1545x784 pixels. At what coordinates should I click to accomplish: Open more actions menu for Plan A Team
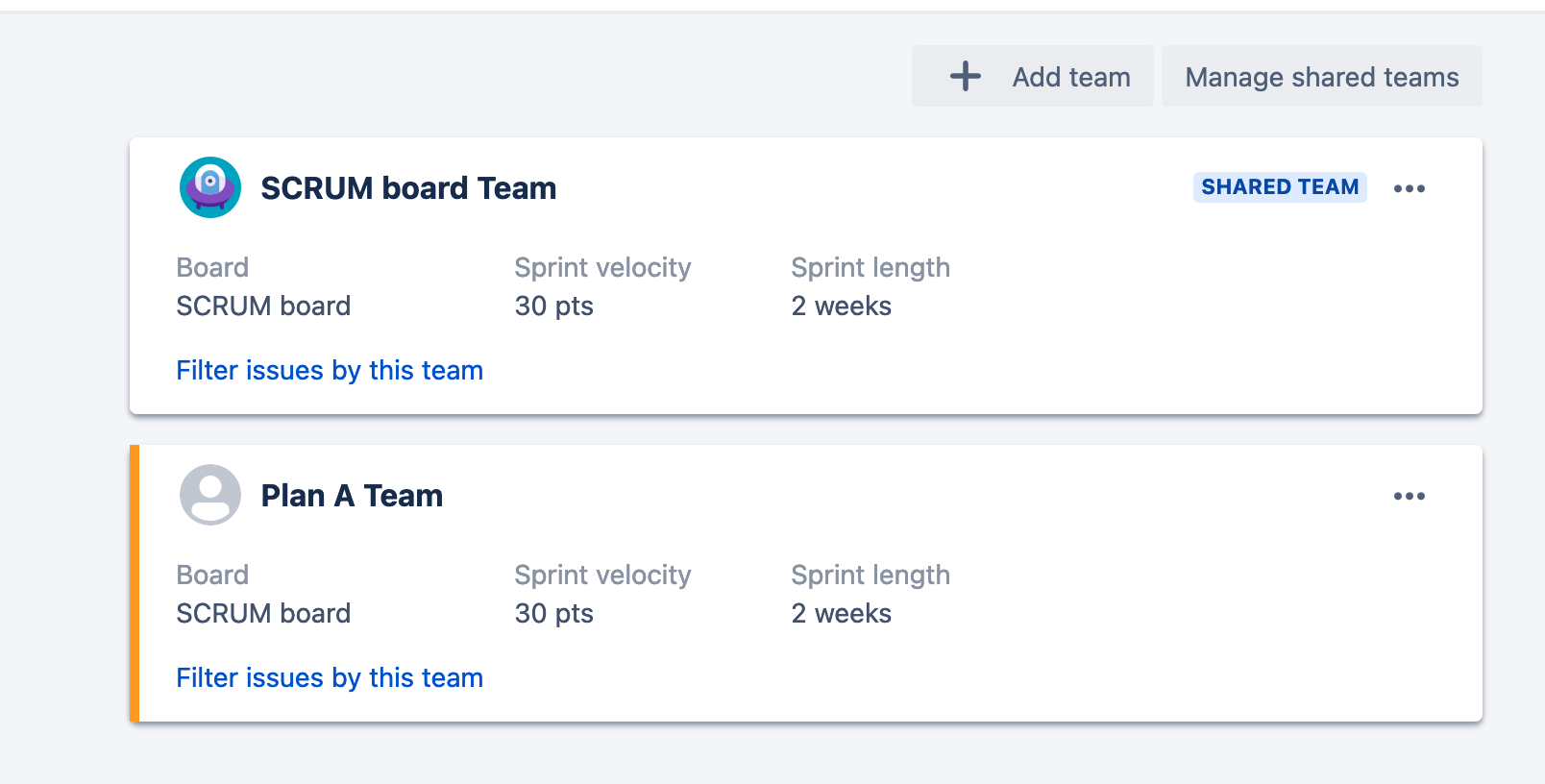point(1409,496)
